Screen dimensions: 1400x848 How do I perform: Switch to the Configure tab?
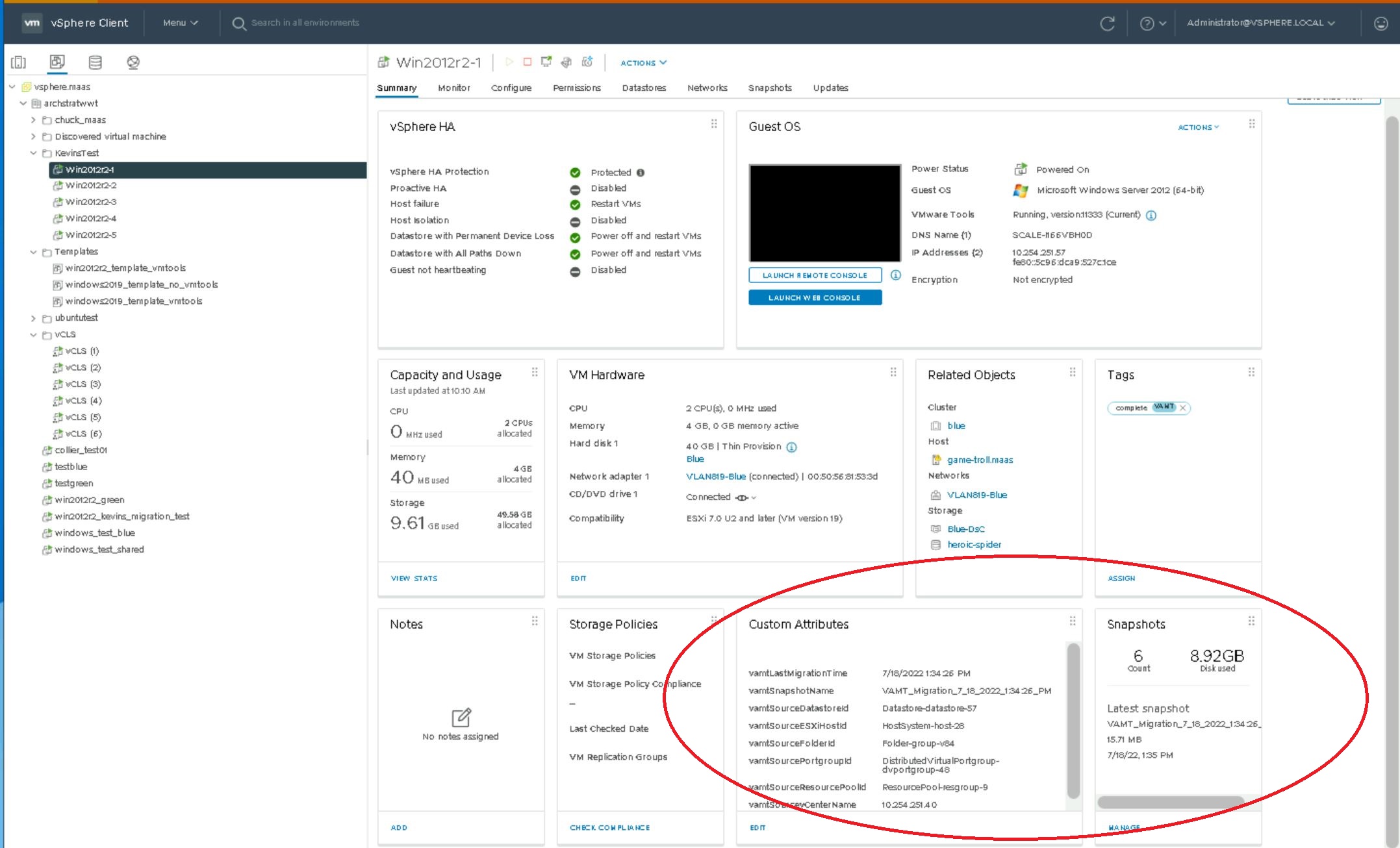(x=511, y=88)
